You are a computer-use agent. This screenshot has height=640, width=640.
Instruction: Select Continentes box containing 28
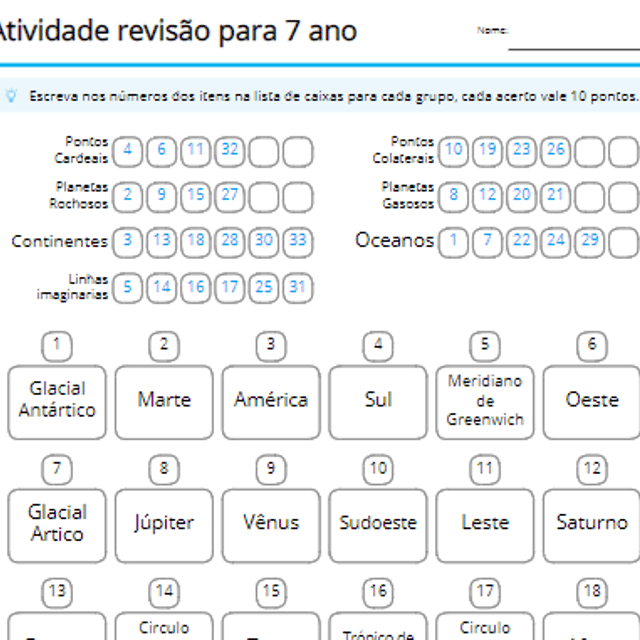230,242
